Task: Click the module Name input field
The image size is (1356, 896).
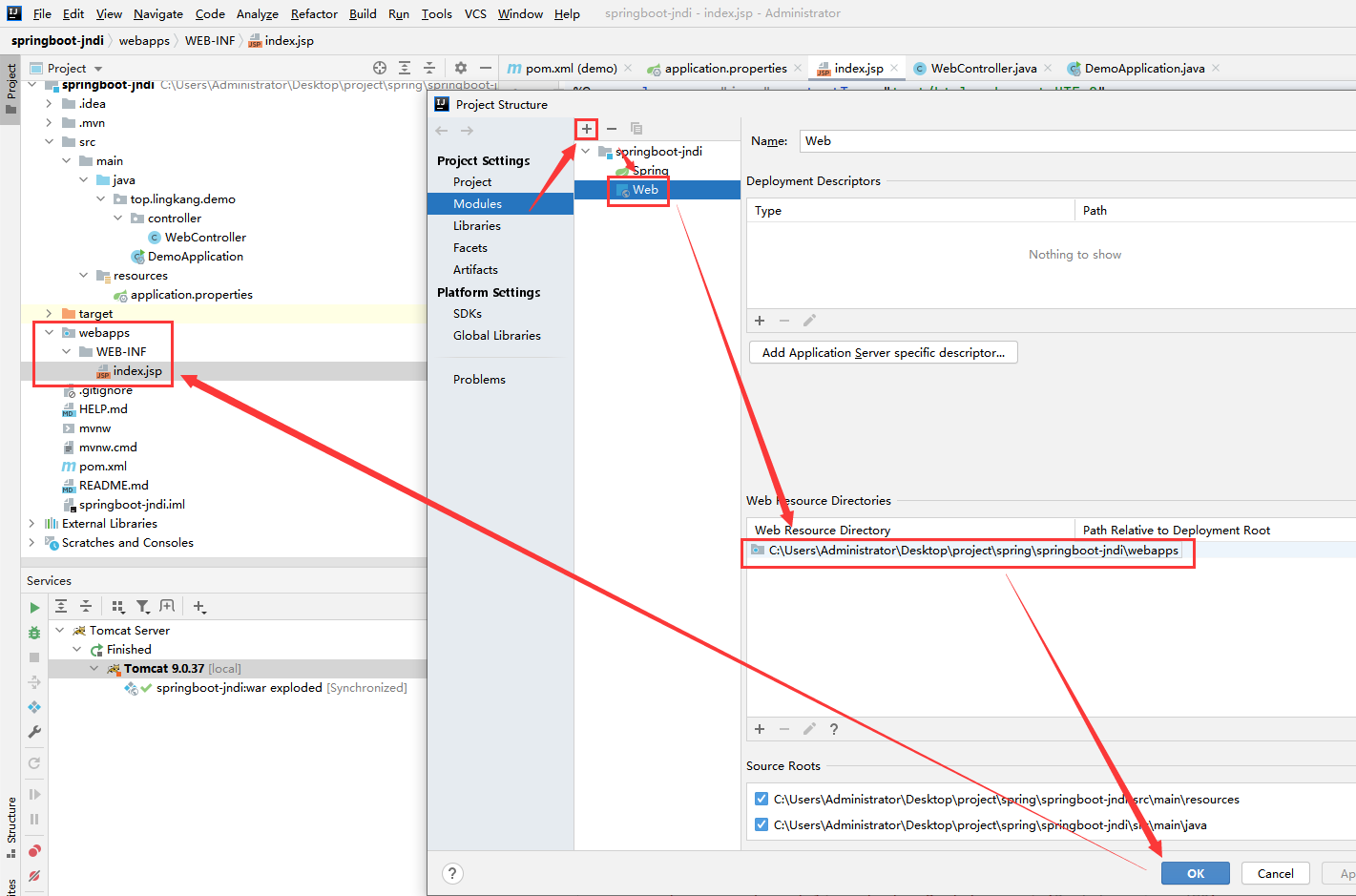Action: coord(1076,141)
